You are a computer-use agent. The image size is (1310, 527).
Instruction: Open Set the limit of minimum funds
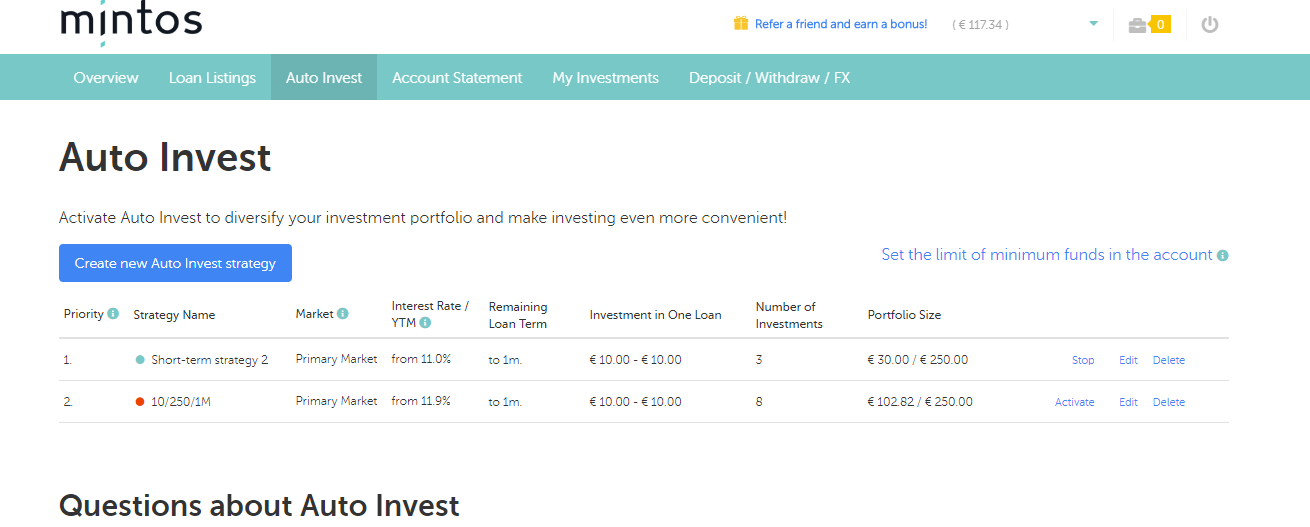(x=1046, y=255)
